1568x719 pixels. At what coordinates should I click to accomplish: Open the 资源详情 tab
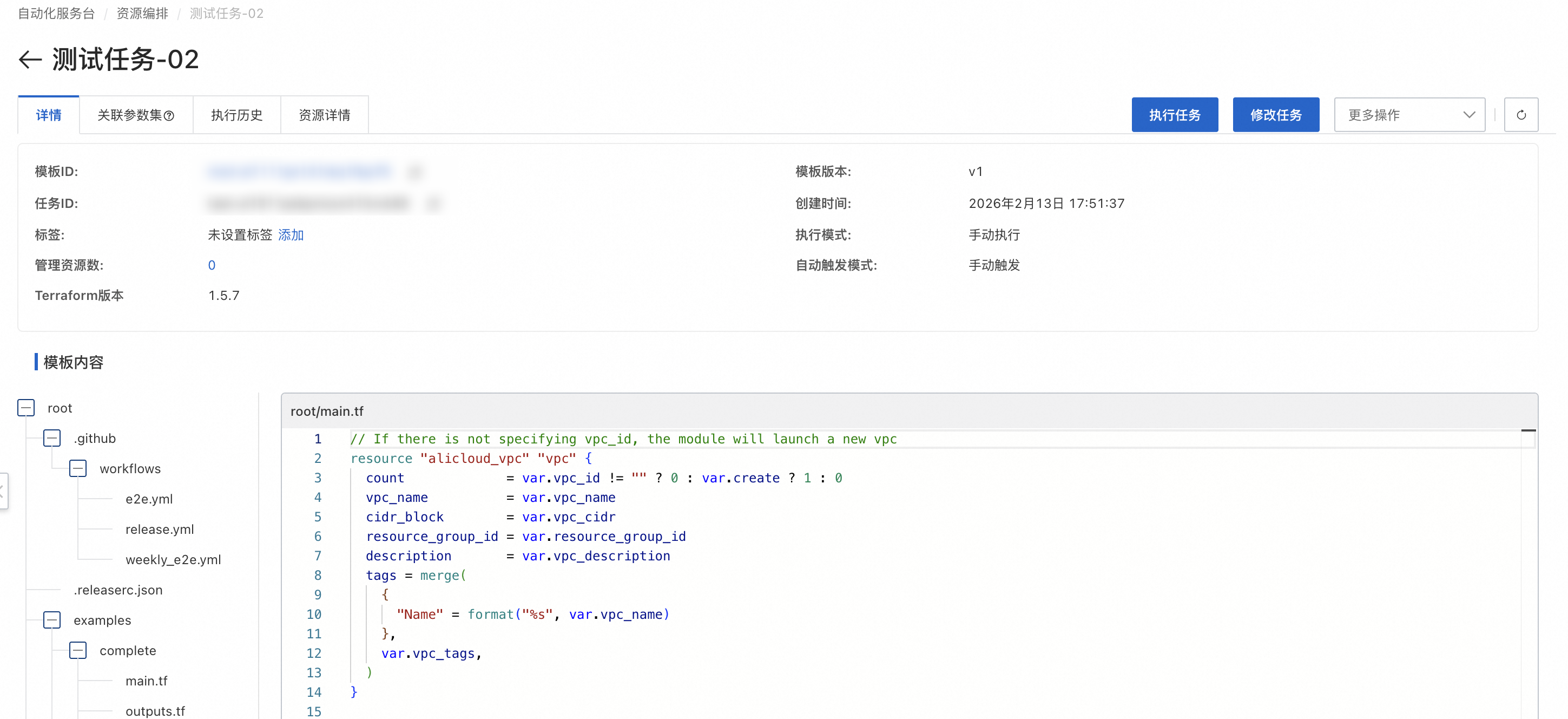coord(325,115)
